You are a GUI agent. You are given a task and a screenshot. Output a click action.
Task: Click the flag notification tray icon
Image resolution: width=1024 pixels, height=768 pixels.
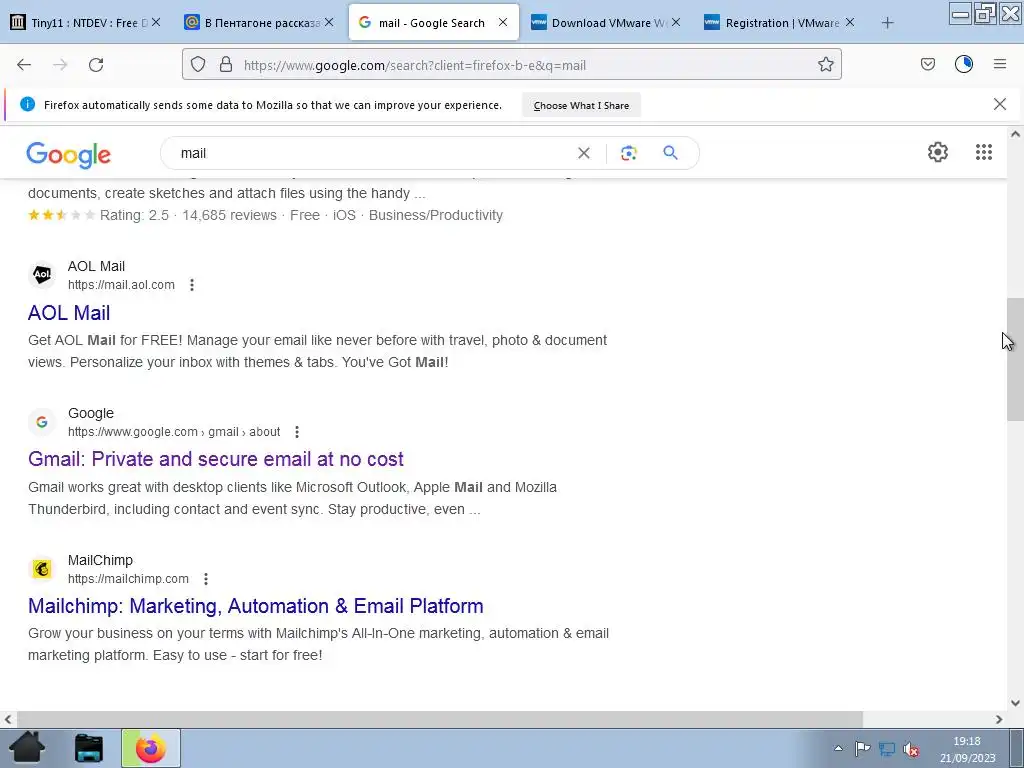(x=862, y=748)
